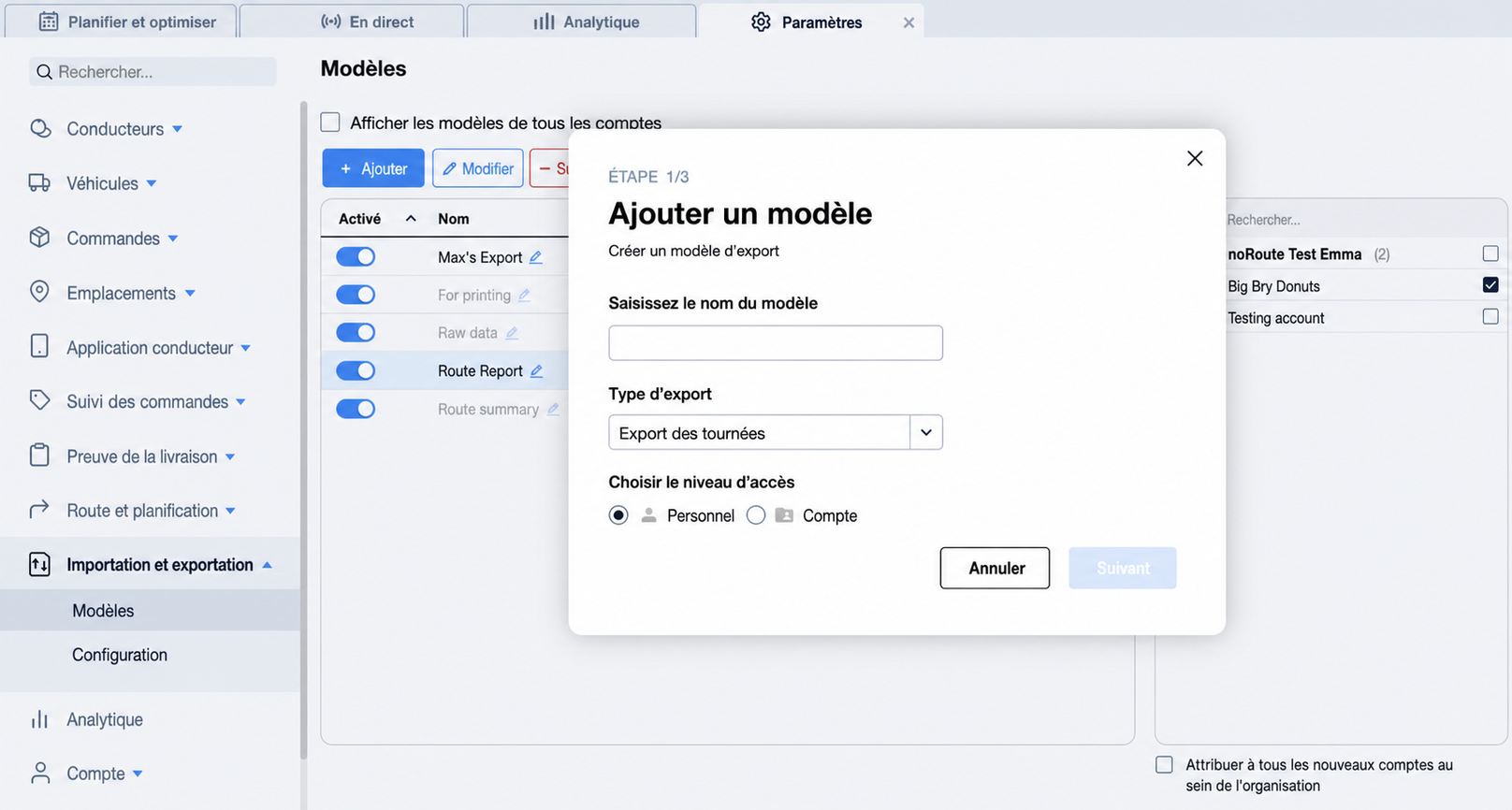Screen dimensions: 1512x810
Task: Switch to Planifier et optimiser tab
Action: [122, 22]
